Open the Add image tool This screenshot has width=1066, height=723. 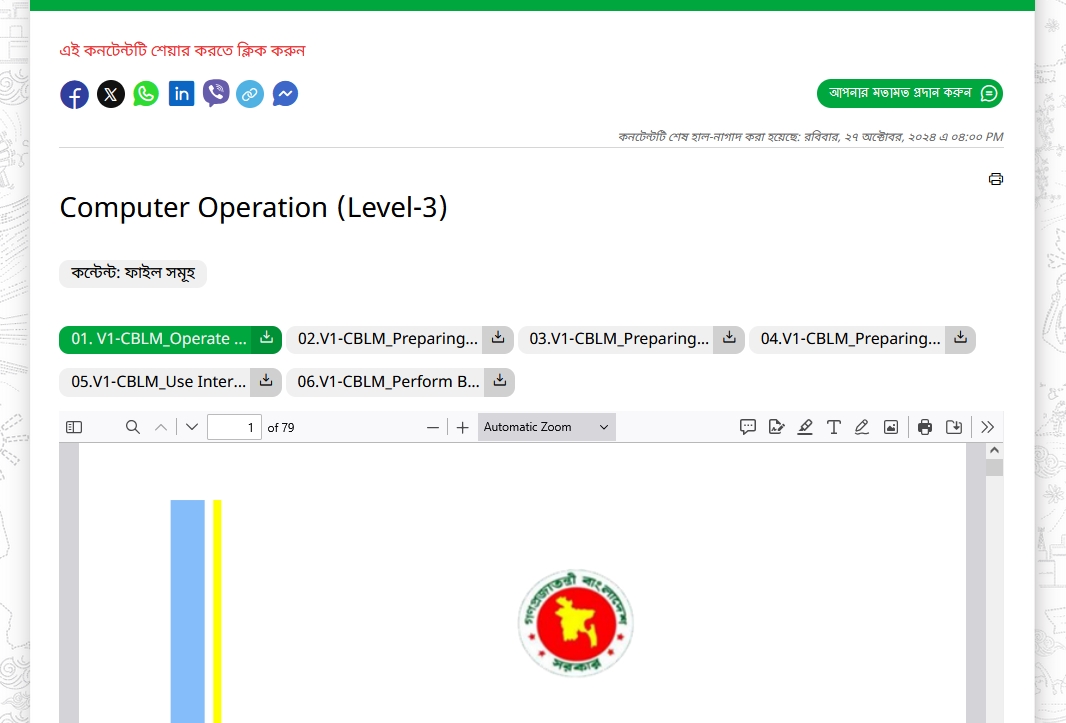[890, 427]
